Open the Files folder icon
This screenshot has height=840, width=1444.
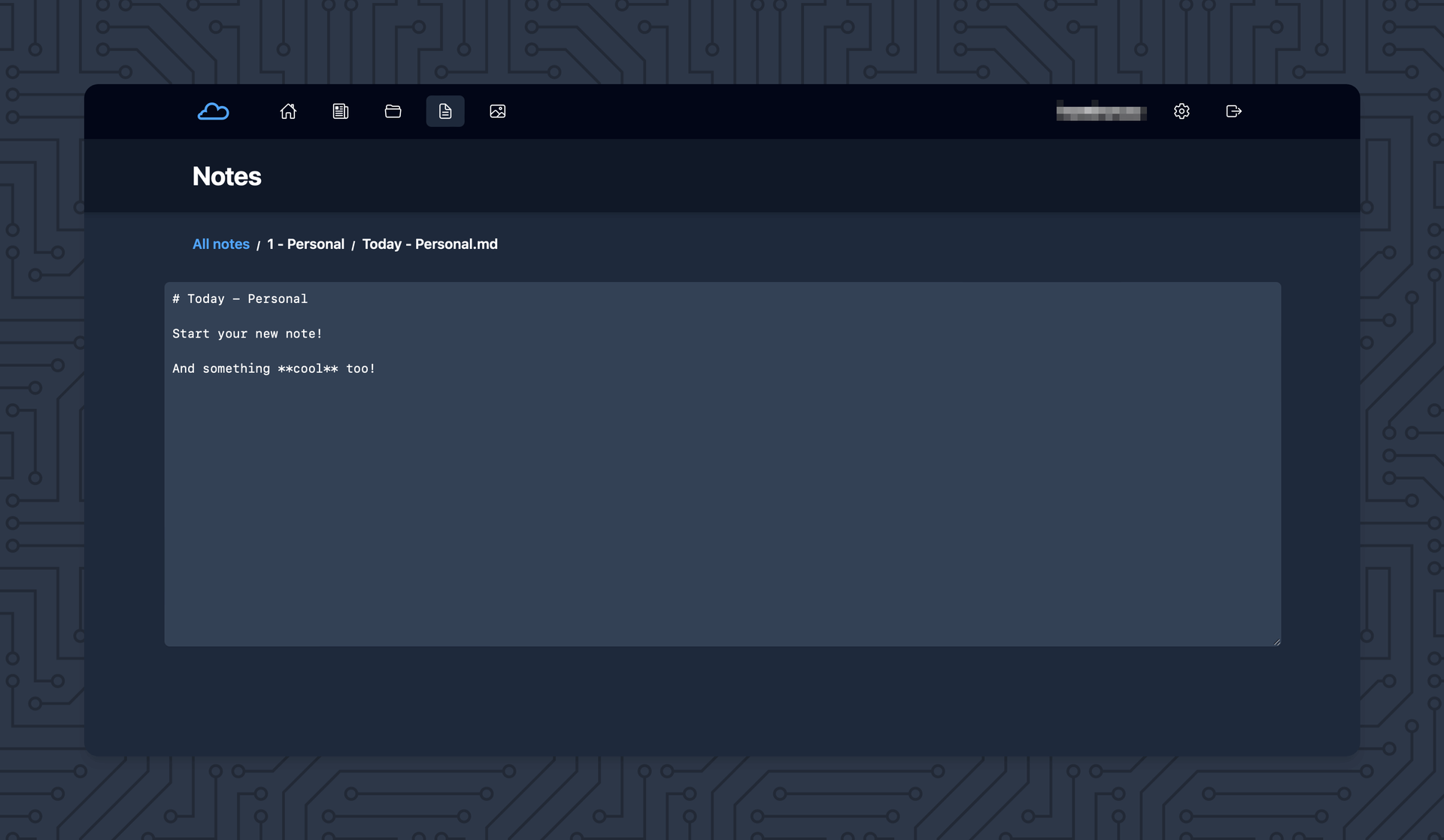point(393,111)
